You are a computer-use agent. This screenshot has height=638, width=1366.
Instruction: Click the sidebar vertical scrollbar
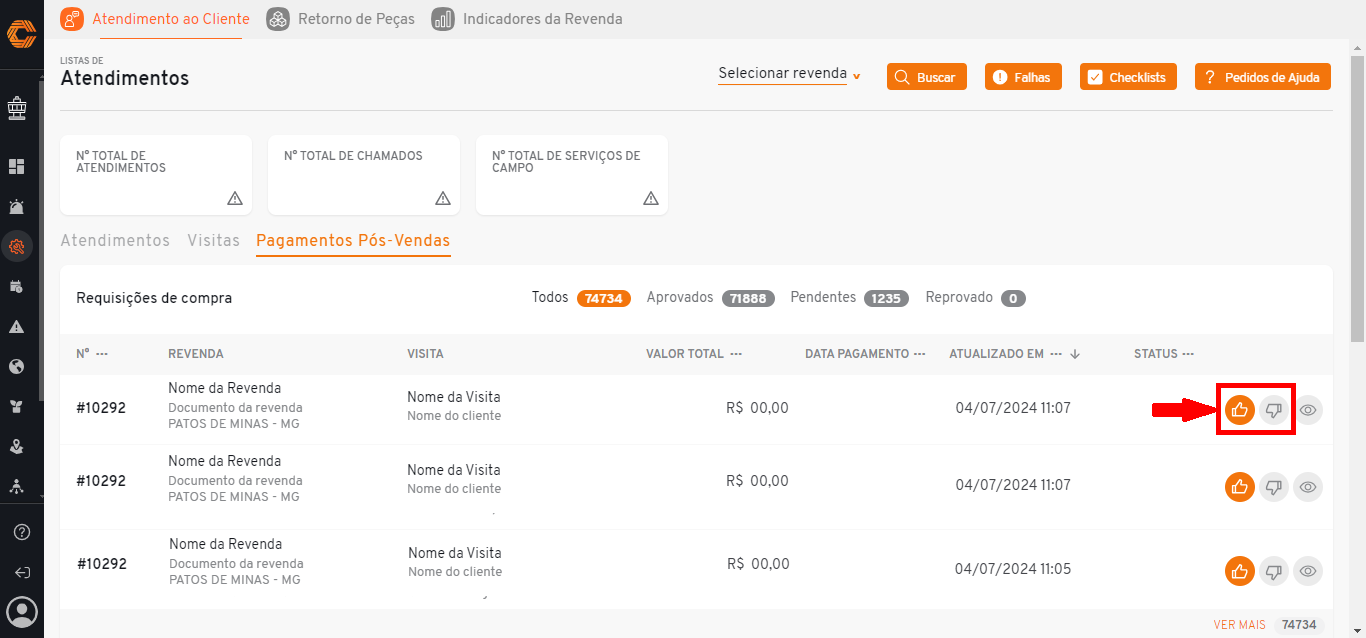[41, 240]
